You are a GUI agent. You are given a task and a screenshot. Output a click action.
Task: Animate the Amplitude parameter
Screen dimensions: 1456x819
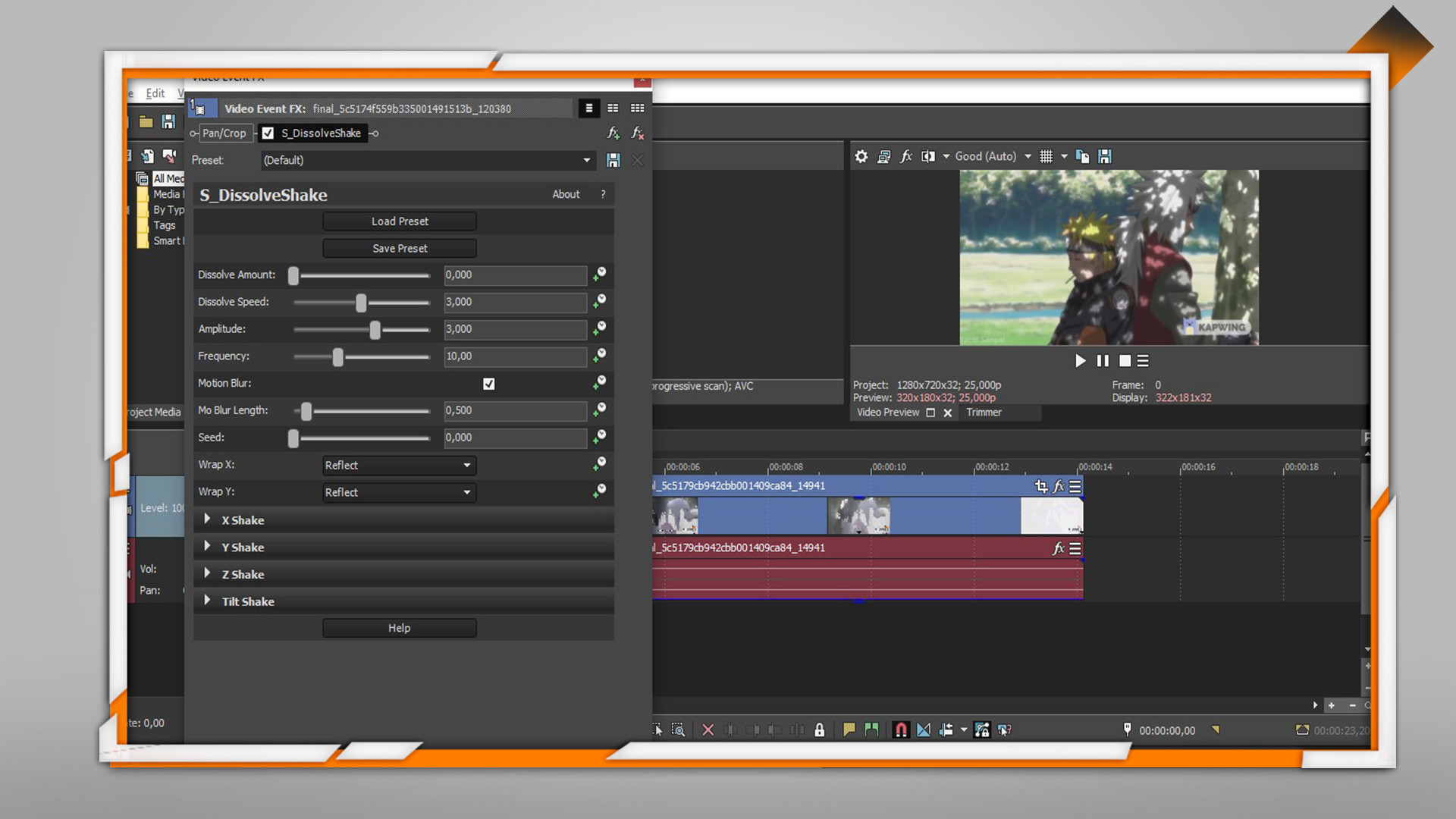(x=599, y=328)
